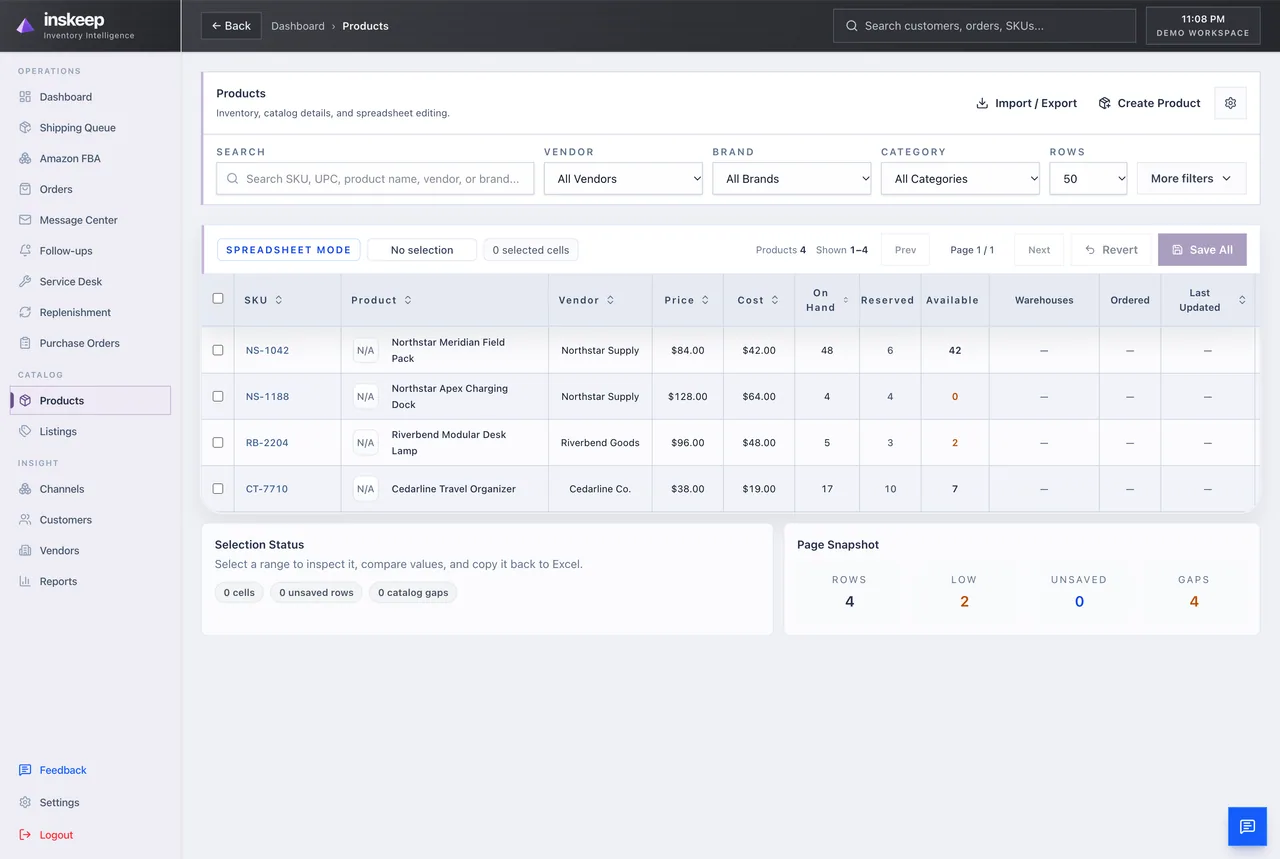The image size is (1280, 859).
Task: Click the Dashboard breadcrumb link
Action: [298, 26]
